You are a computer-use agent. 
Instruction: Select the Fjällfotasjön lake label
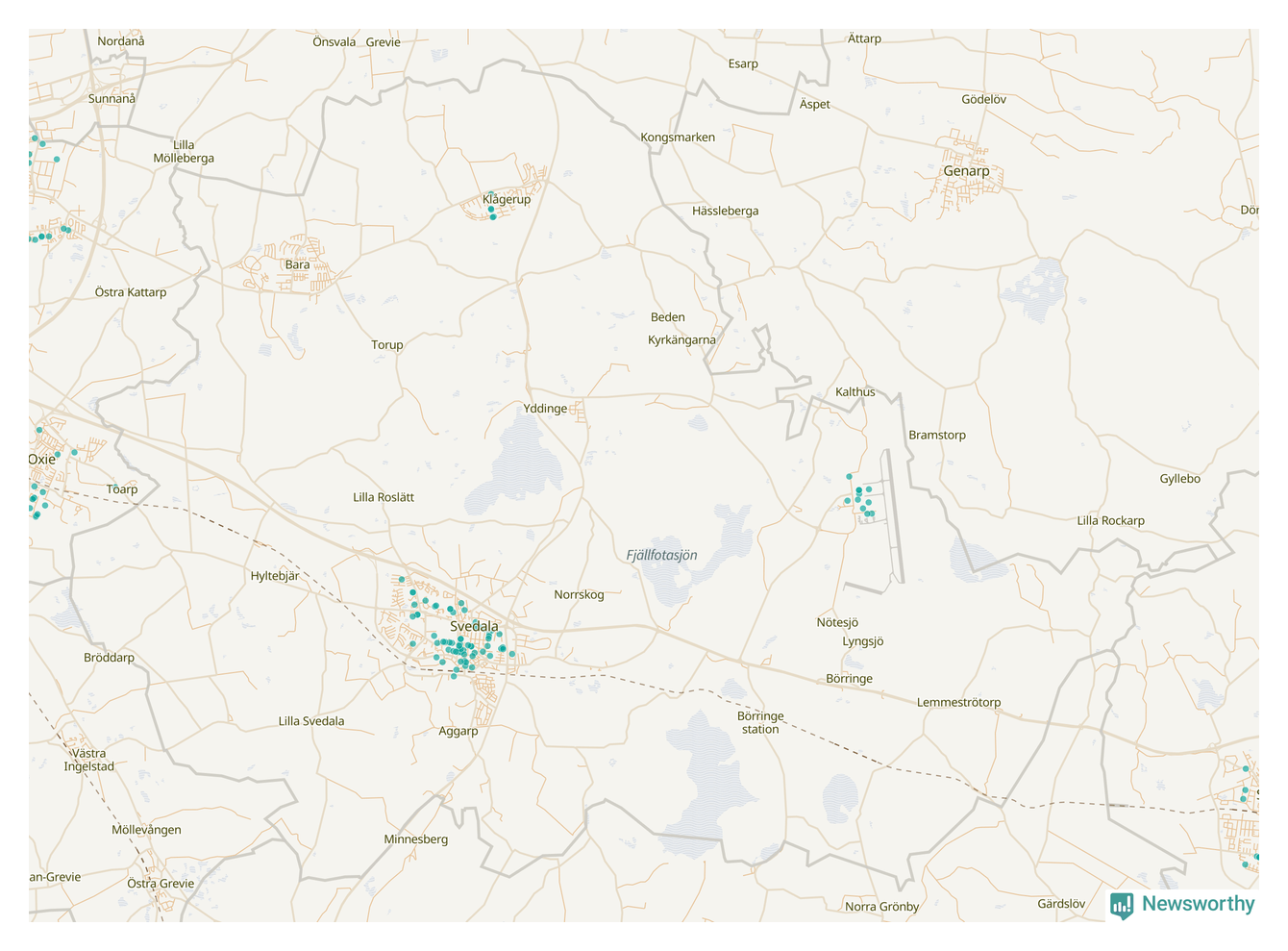(661, 555)
